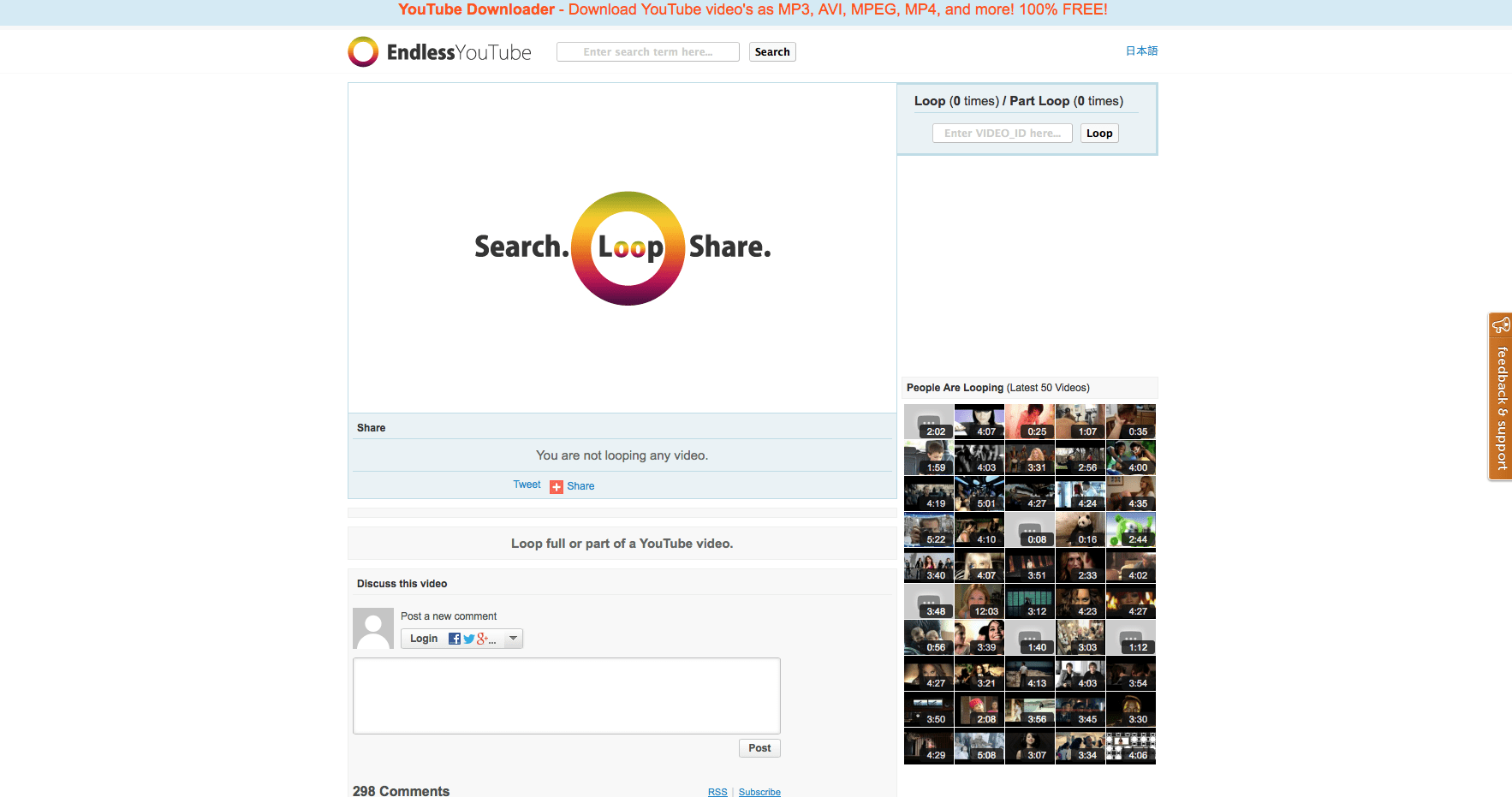The height and width of the screenshot is (797, 1512).
Task: Click the user avatar placeholder icon
Action: tap(373, 628)
